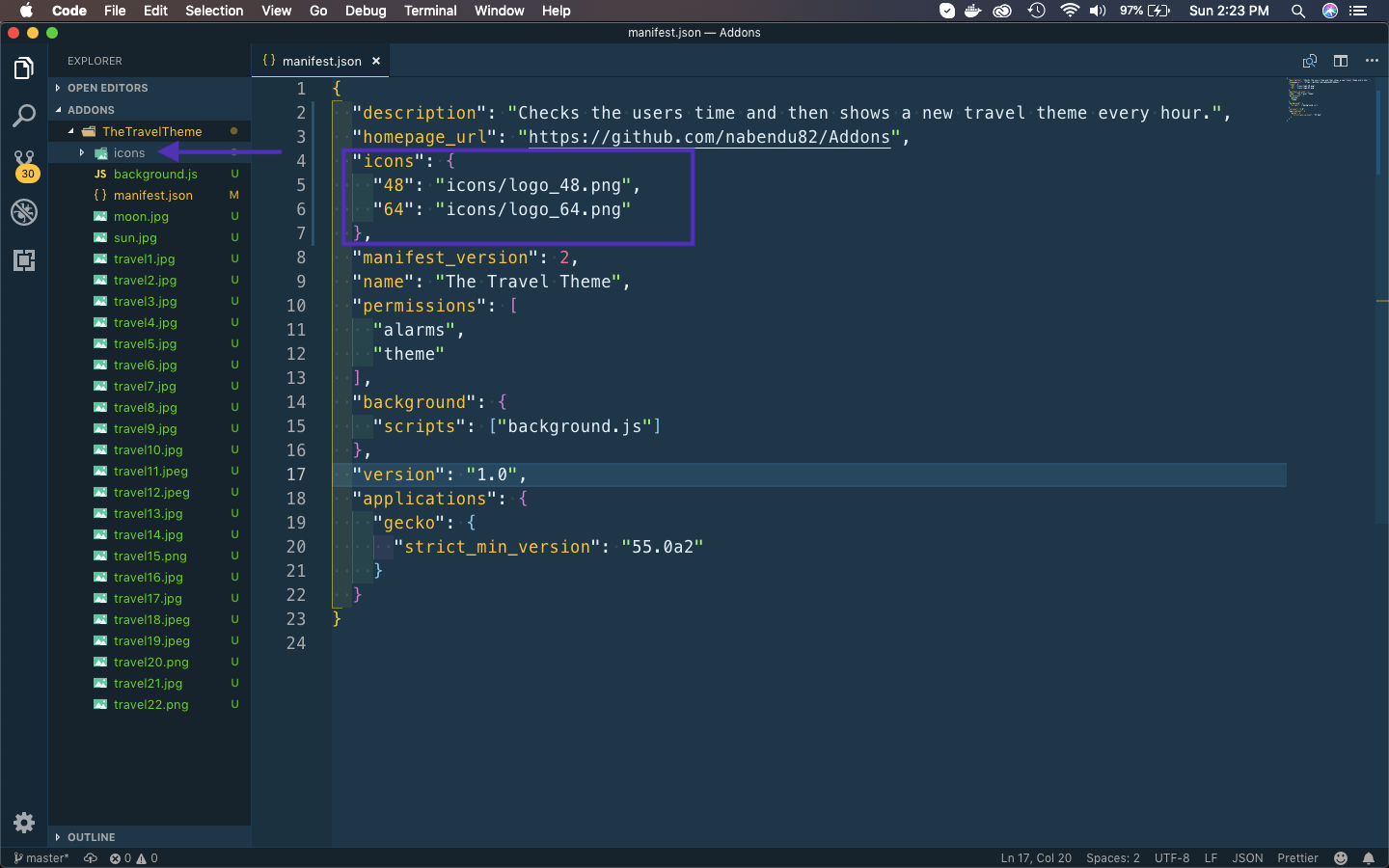The height and width of the screenshot is (868, 1389).
Task: Open the Apple menu
Action: [x=26, y=11]
